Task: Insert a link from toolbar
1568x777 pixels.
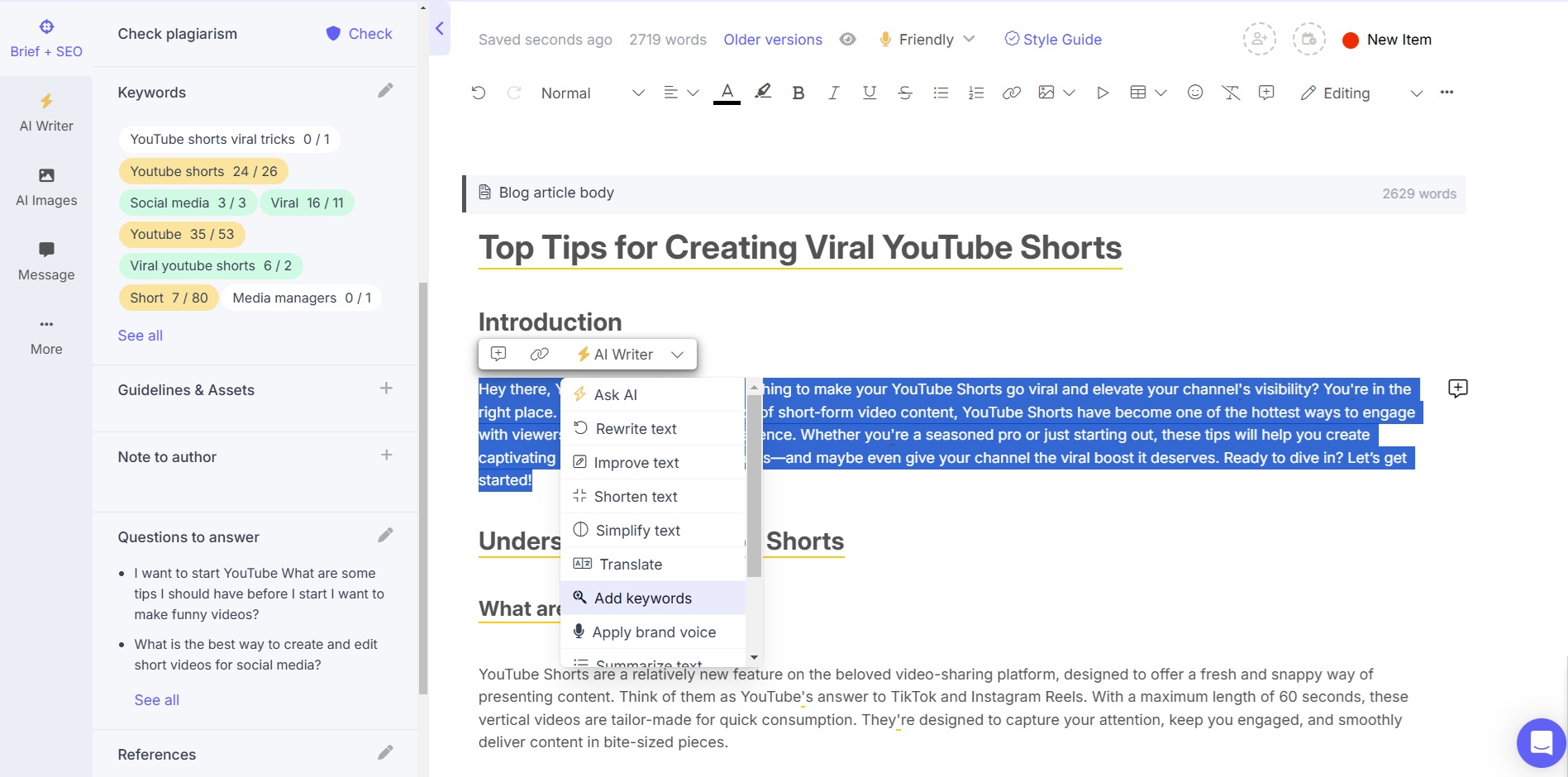Action: 1012,93
